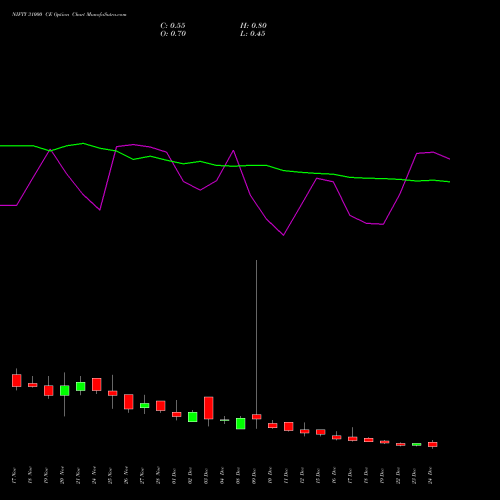Select the 'C: 0.55' close value
Viewport: 500px width, 500px height.
(x=173, y=26)
